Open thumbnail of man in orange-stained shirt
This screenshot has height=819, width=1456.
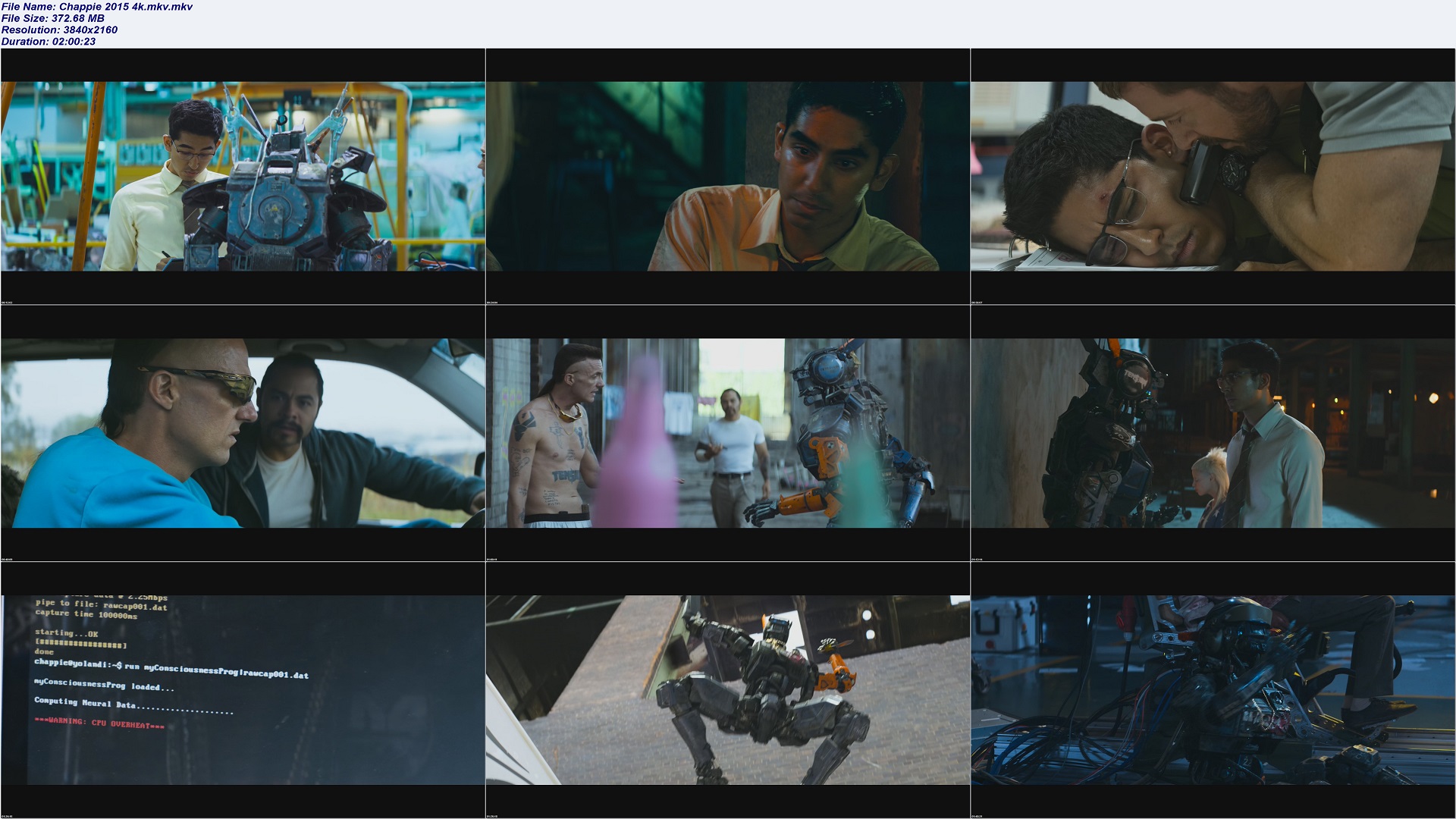pos(728,176)
